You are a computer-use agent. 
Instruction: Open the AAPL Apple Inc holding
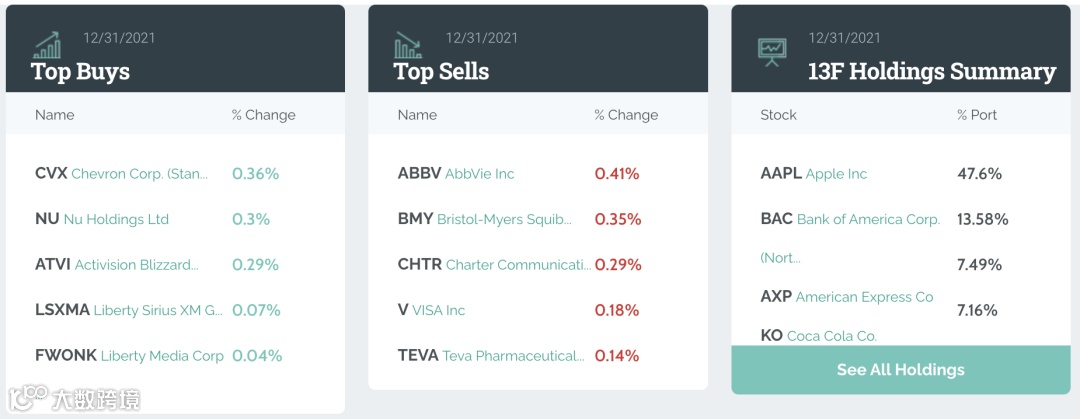(x=814, y=174)
